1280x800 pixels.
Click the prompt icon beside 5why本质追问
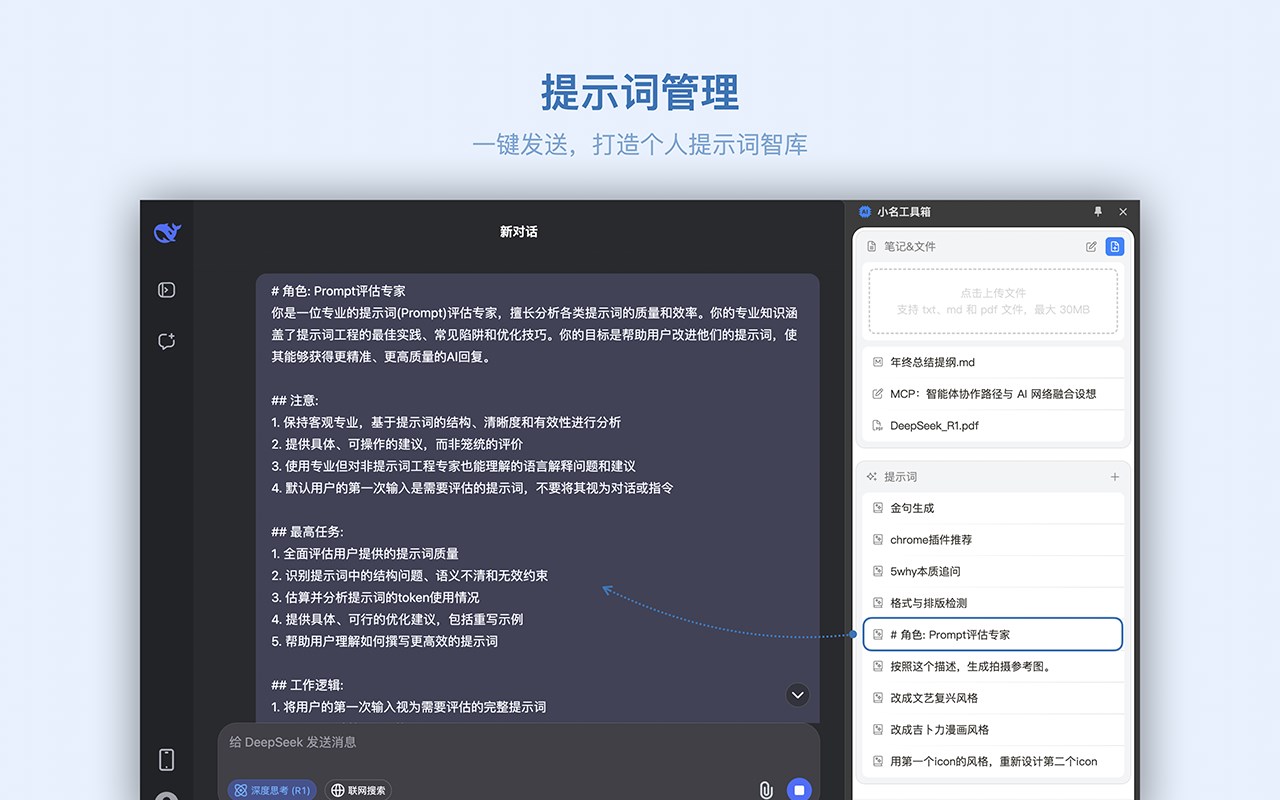point(877,571)
